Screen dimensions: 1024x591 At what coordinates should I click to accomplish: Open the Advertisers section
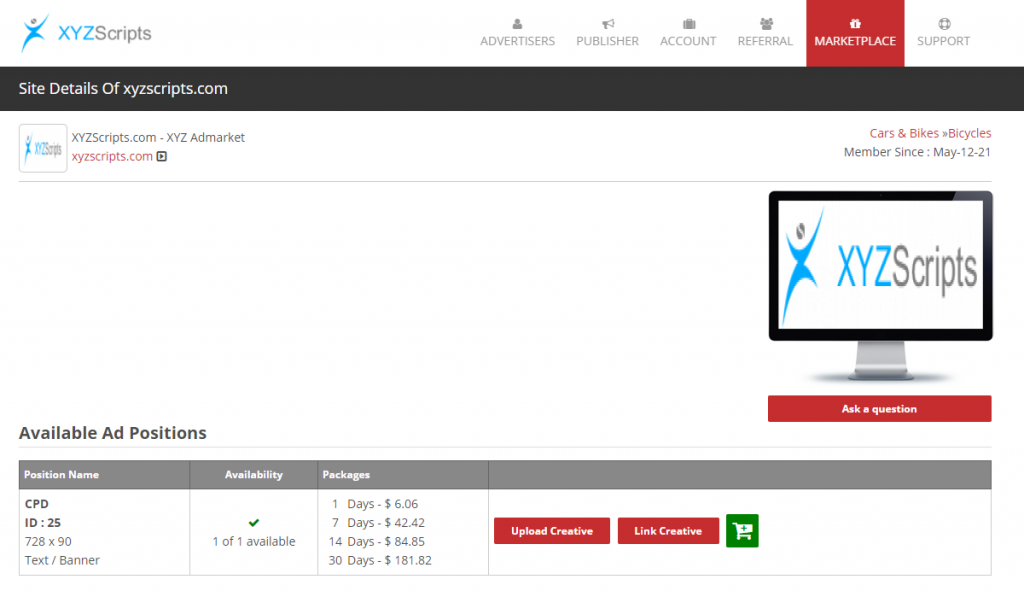tap(517, 41)
